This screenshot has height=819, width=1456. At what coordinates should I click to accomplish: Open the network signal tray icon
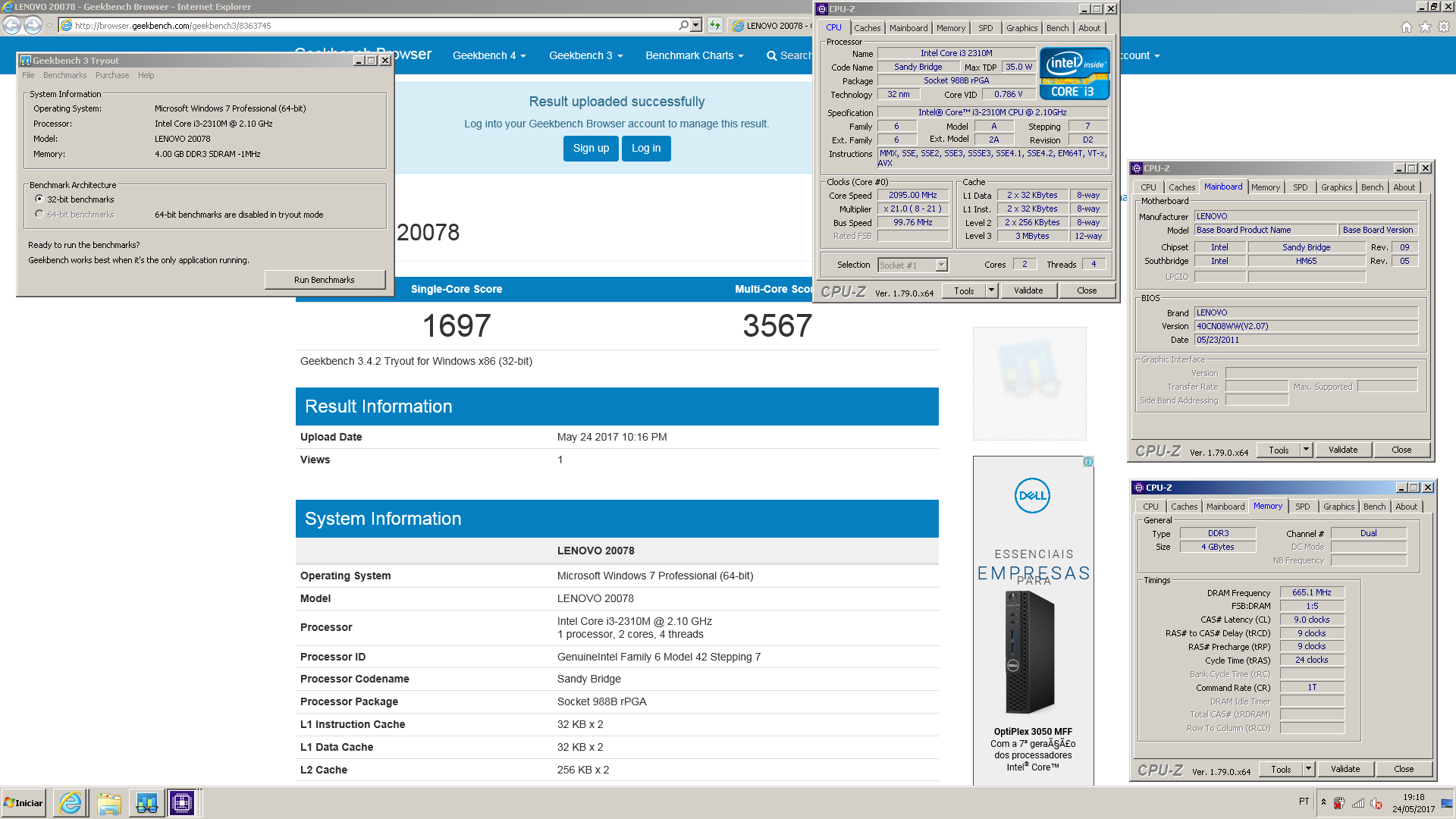coord(1358,803)
